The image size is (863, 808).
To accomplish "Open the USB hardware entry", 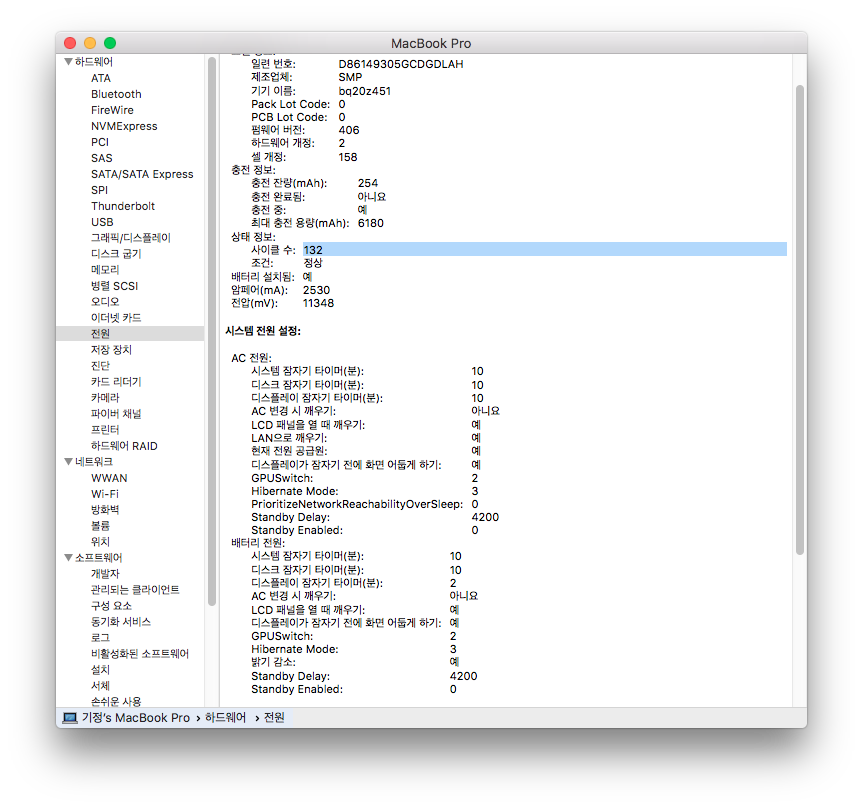I will click(102, 222).
